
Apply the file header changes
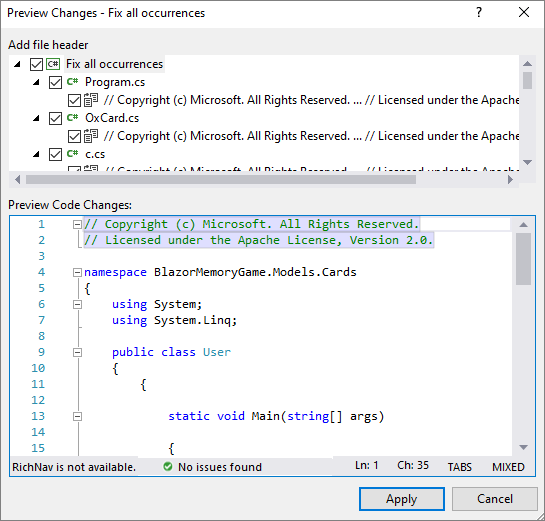pyautogui.click(x=401, y=499)
